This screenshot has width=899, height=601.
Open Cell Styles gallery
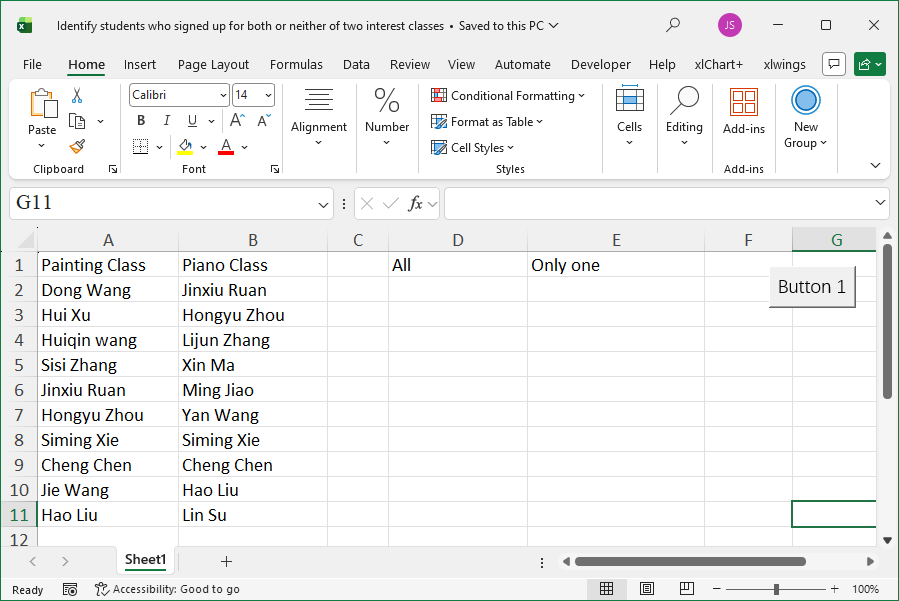pos(473,147)
